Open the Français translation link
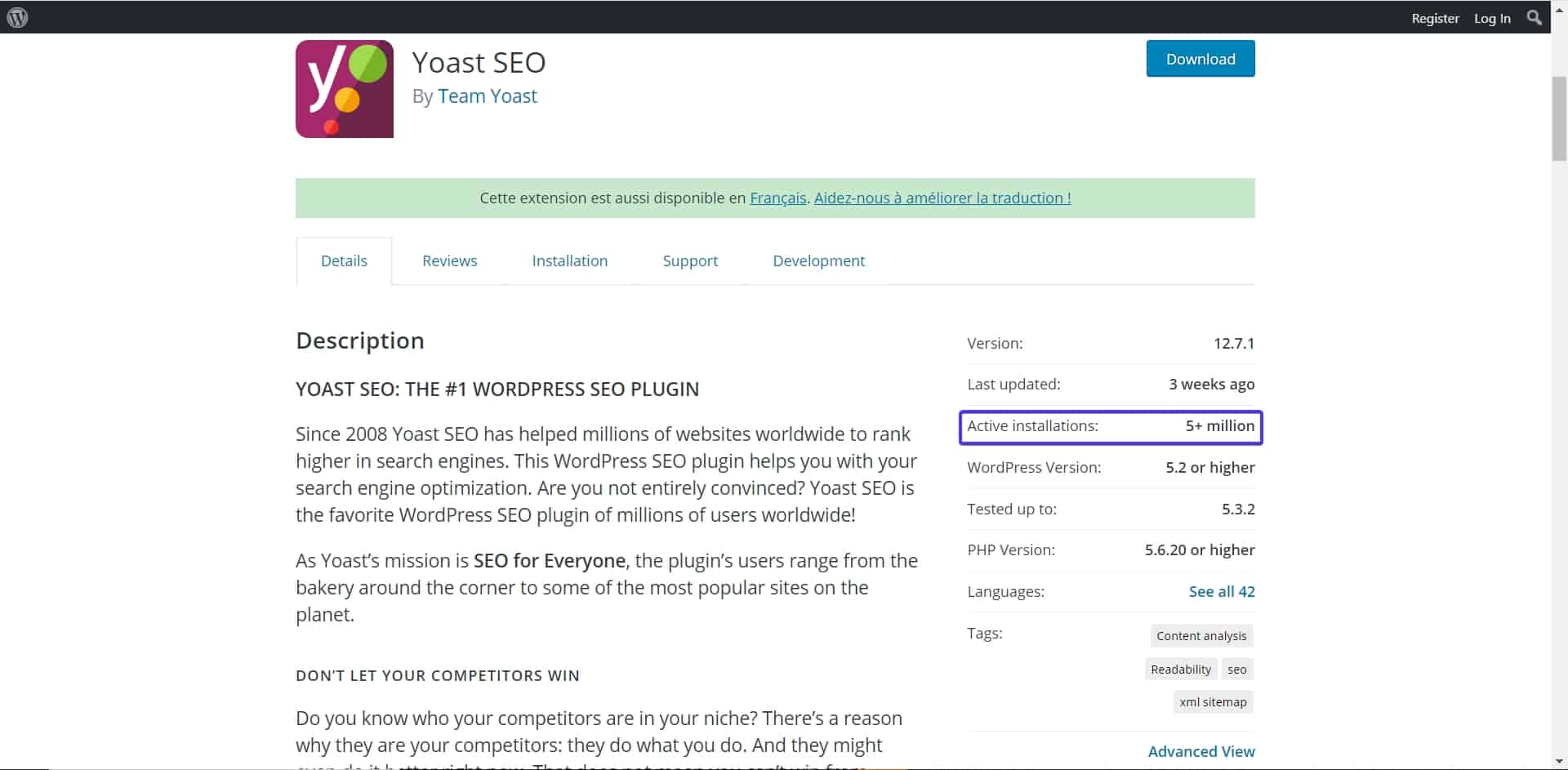1568x770 pixels. 778,198
